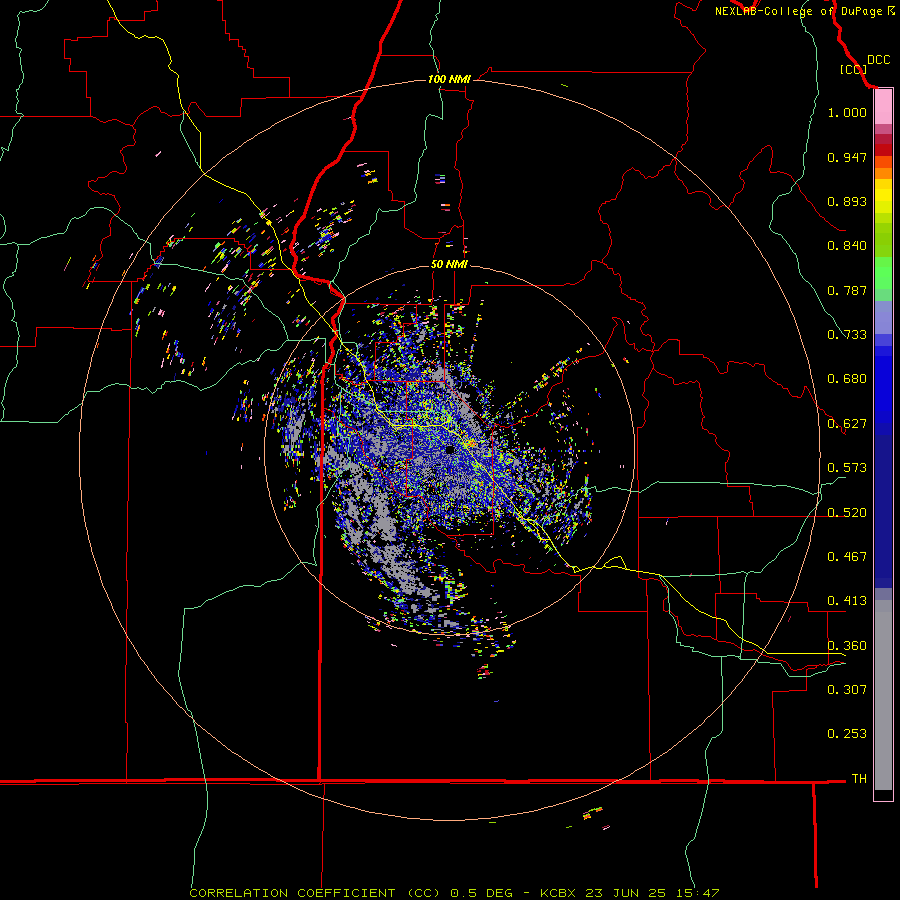Click the 0.360 value on the color scale
The image size is (900, 900).
pos(847,645)
